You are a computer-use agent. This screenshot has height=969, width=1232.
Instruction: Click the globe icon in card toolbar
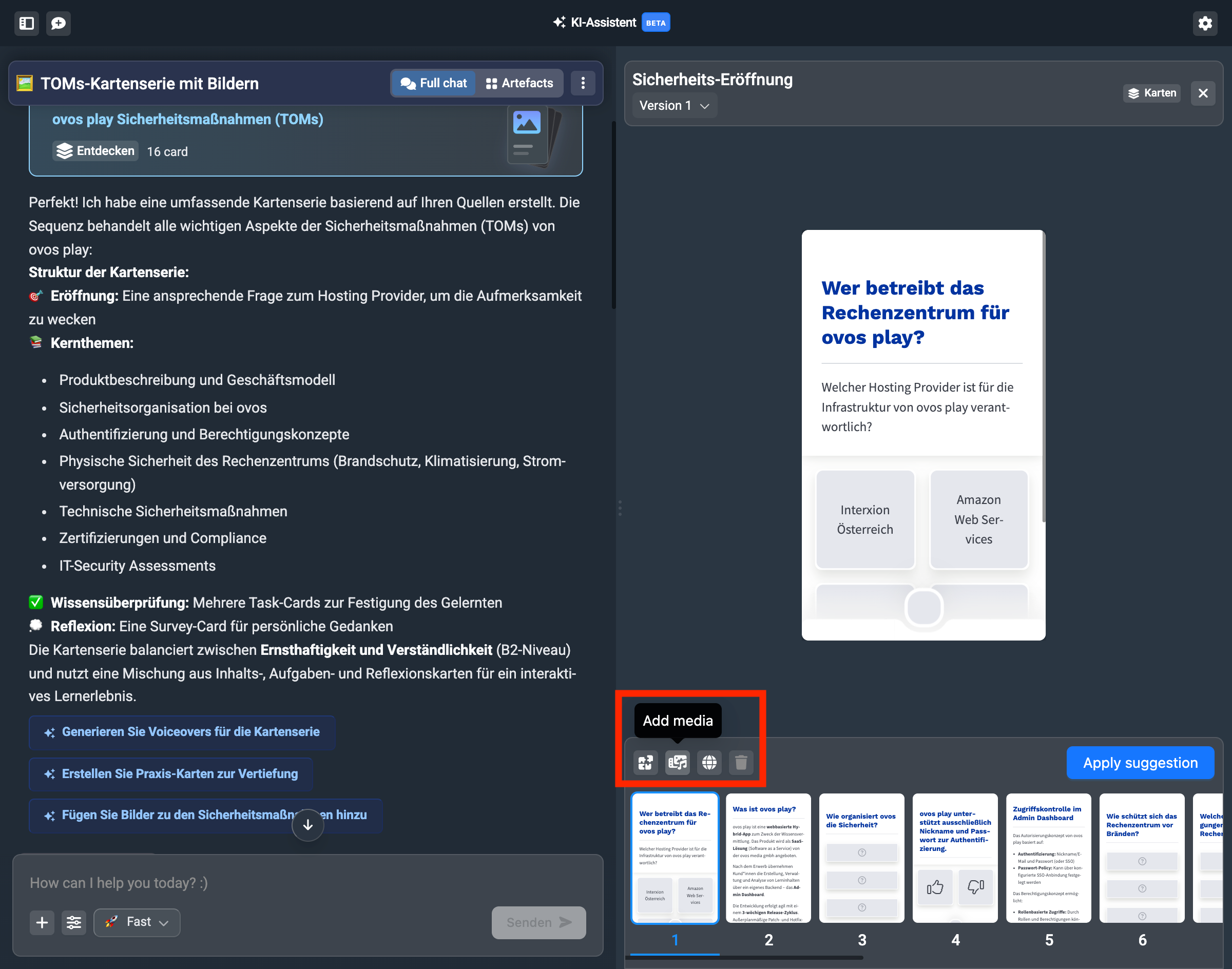click(709, 763)
